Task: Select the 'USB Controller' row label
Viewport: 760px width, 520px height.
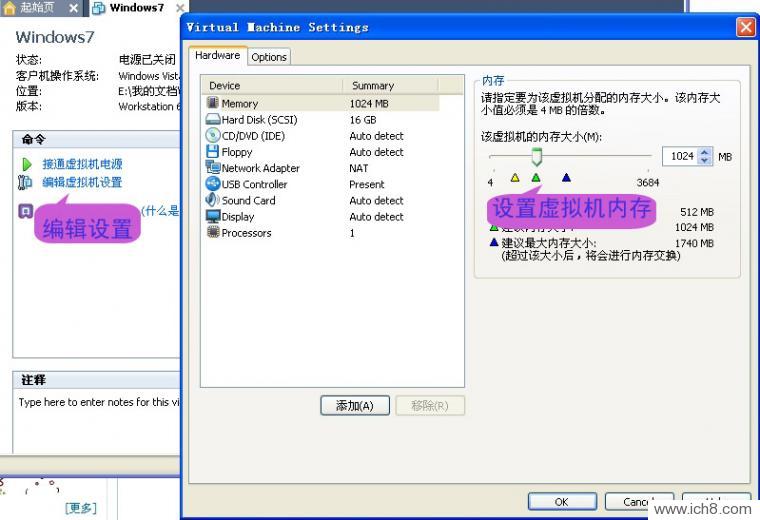Action: (254, 184)
